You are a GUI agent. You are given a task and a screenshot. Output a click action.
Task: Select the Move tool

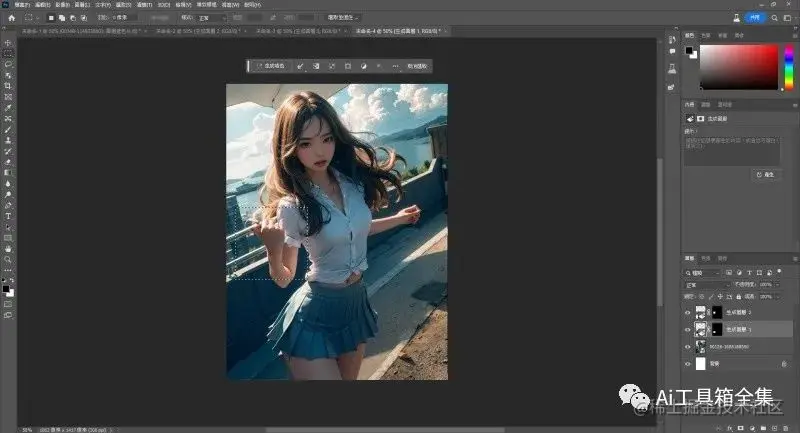8,43
